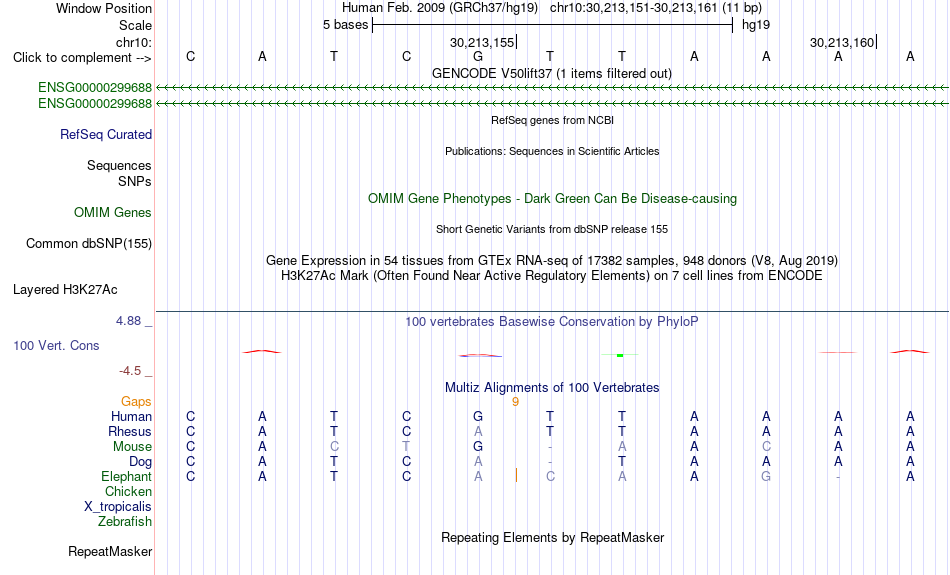Click 'Publications: Sequences in Scientific Articles' title
This screenshot has height=575, width=950.
552,151
